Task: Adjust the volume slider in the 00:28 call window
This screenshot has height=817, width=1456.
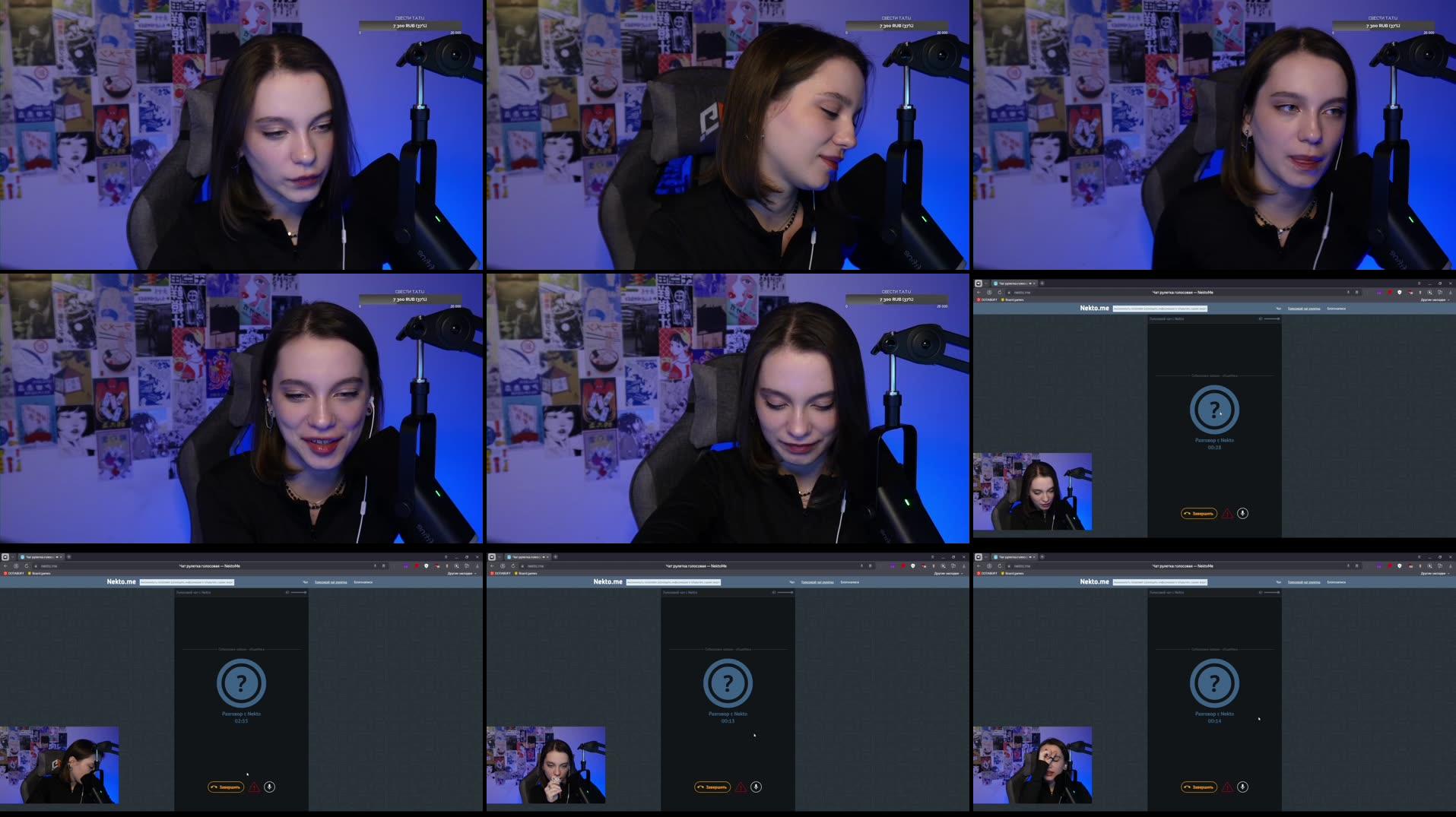Action: pyautogui.click(x=1271, y=318)
